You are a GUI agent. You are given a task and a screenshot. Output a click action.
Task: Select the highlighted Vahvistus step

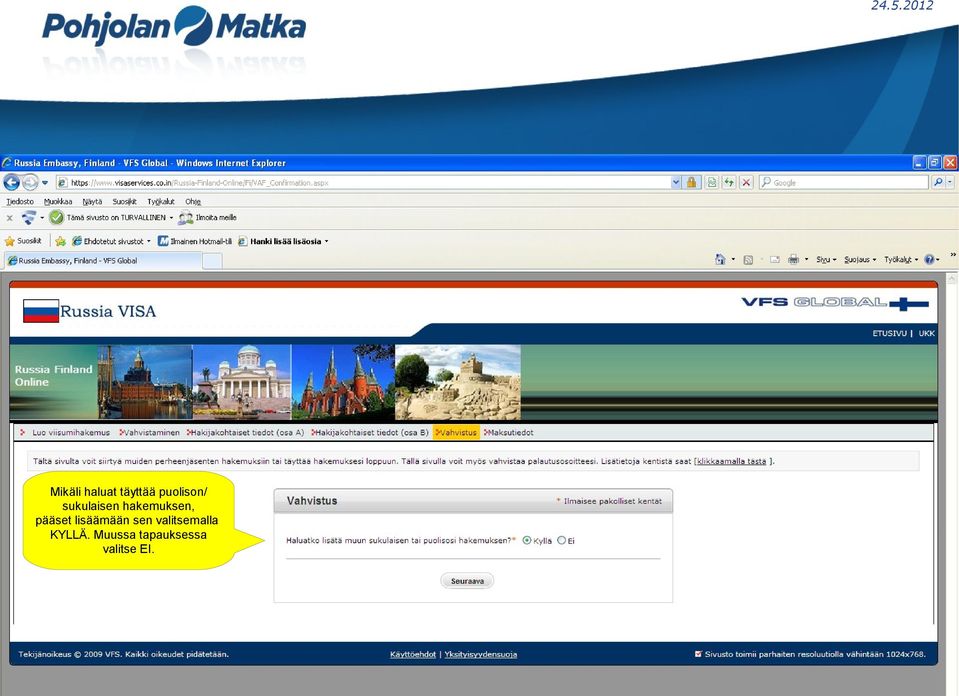(456, 432)
